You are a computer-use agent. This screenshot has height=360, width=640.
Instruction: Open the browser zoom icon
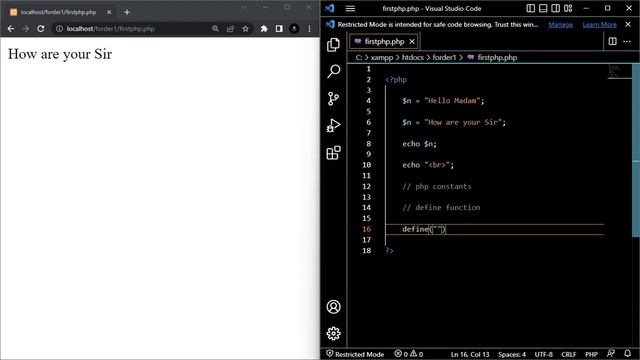coord(215,29)
